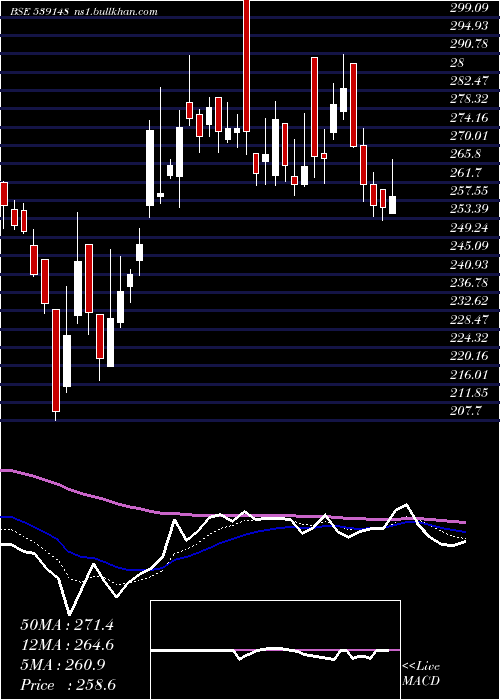Click the <<Live MACD label
The image size is (500, 700).
pyautogui.click(x=421, y=674)
